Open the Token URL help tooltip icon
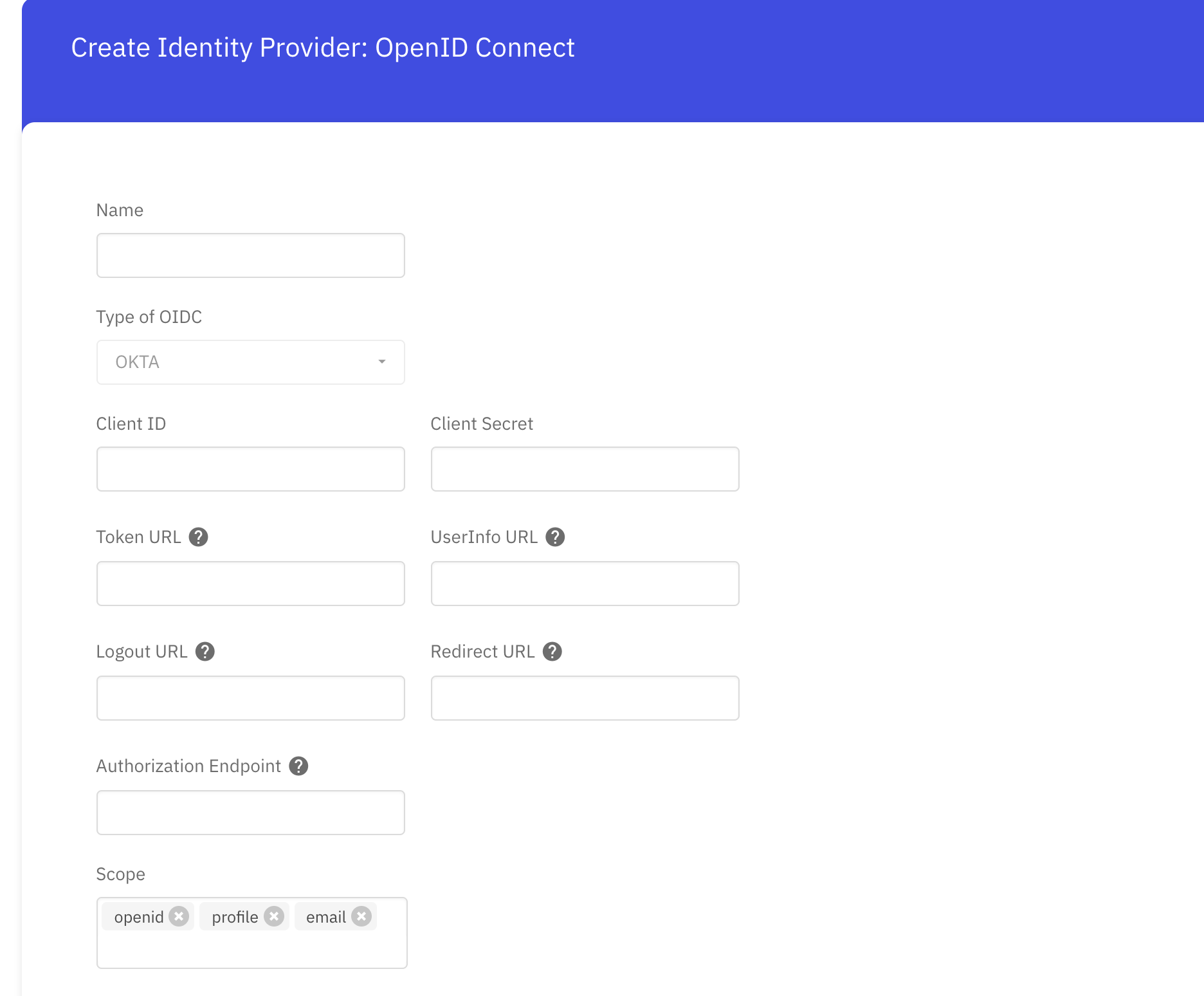 point(199,537)
